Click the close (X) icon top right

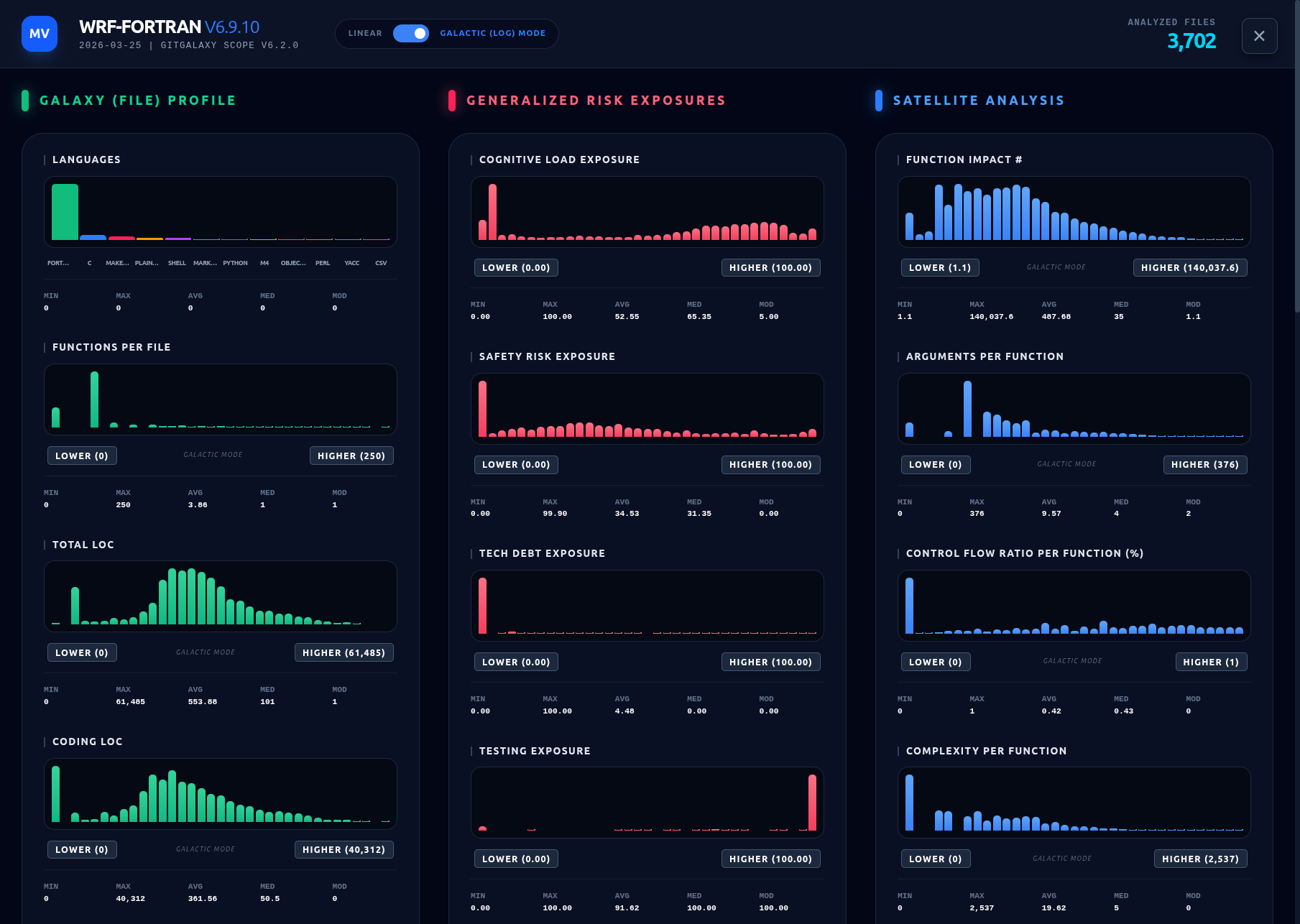pos(1258,36)
